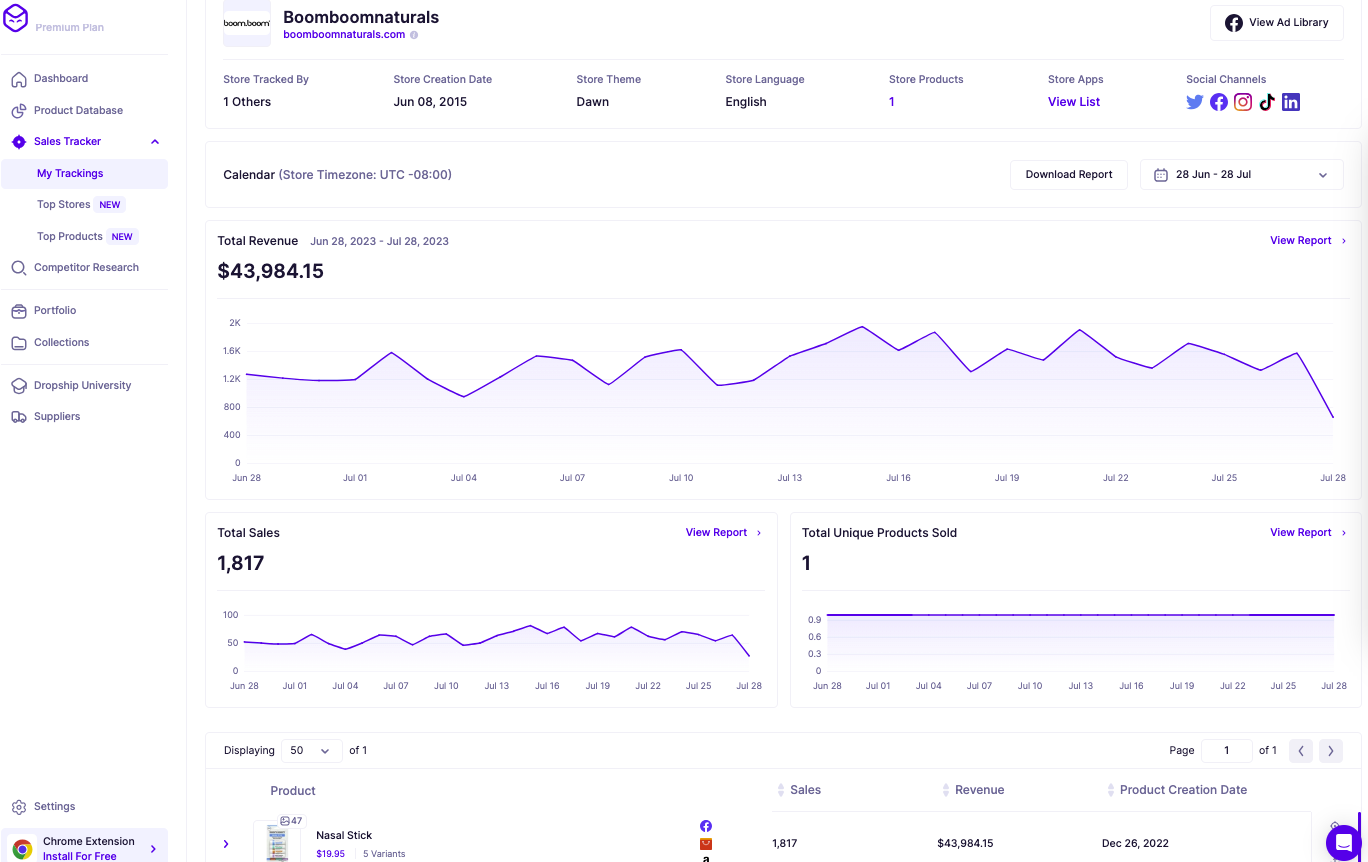Click the next page arrow icon
This screenshot has height=862, width=1368.
pos(1330,750)
